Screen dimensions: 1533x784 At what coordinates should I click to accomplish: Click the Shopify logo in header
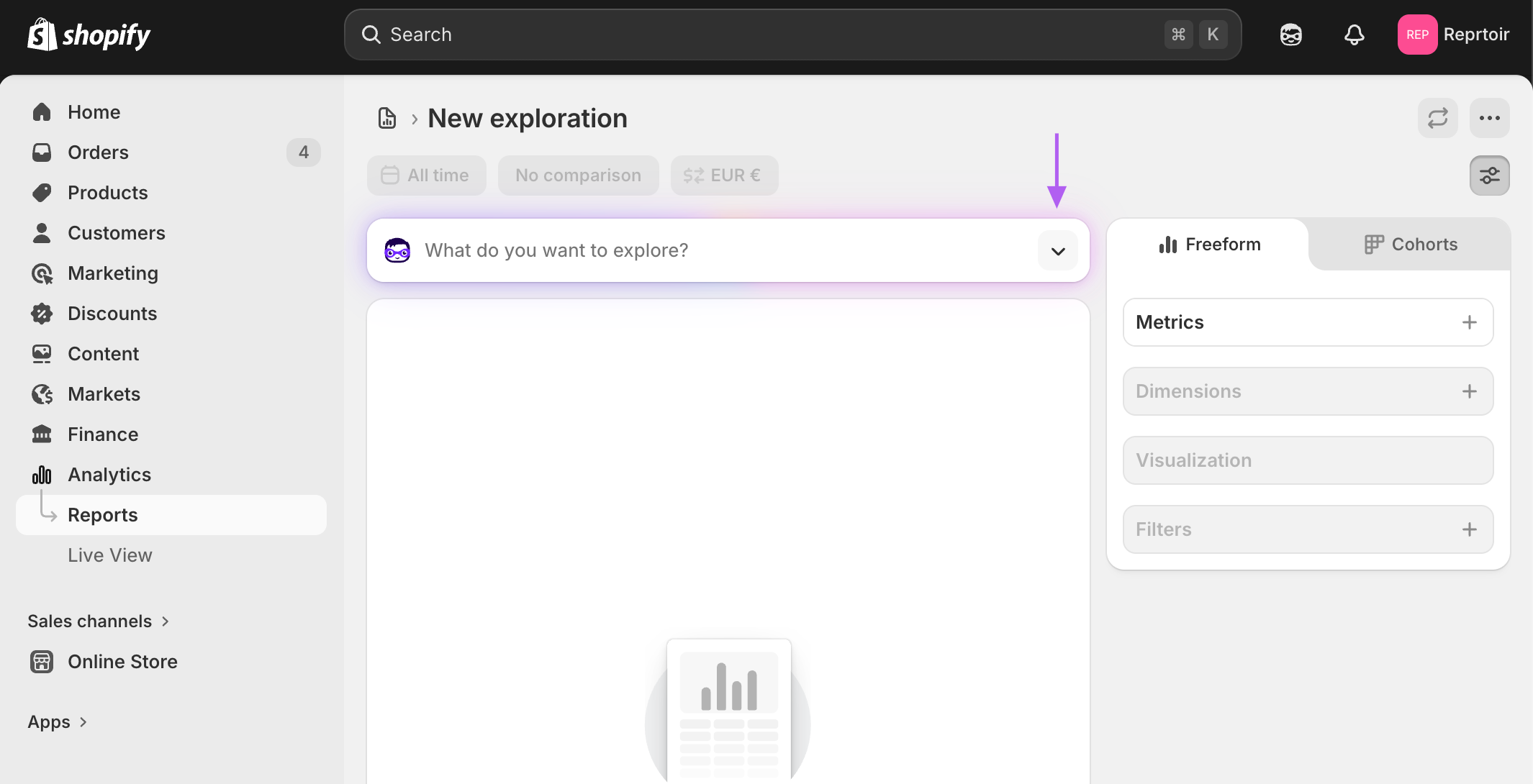(89, 35)
